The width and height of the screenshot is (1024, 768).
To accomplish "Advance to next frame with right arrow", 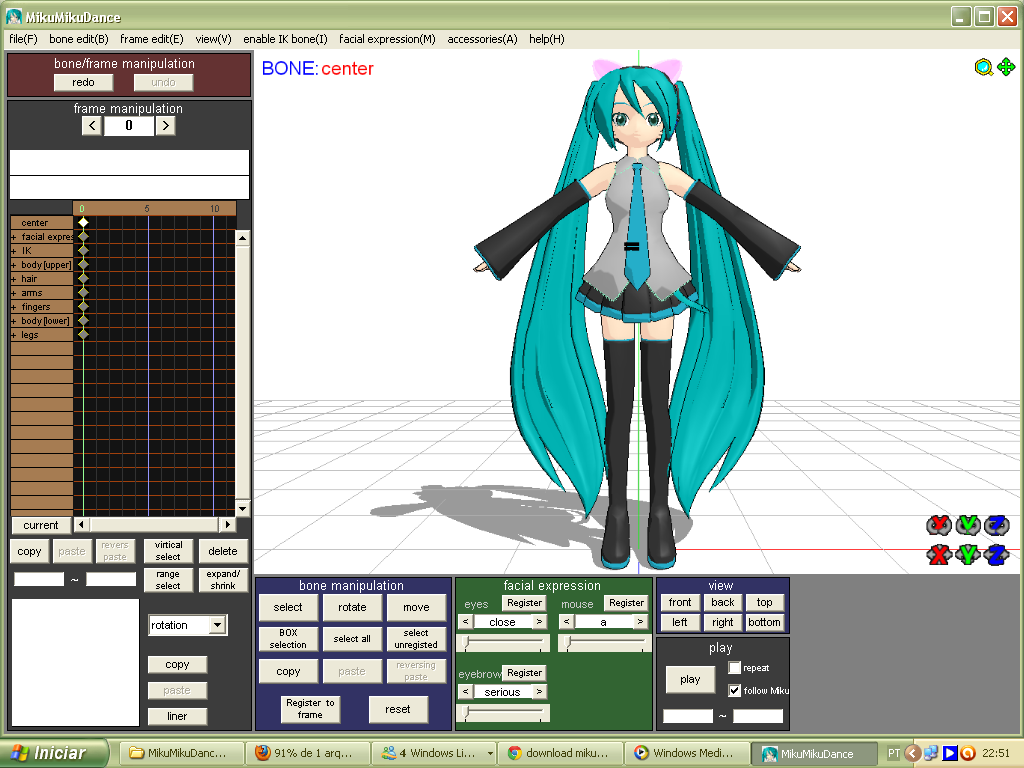I will click(166, 125).
